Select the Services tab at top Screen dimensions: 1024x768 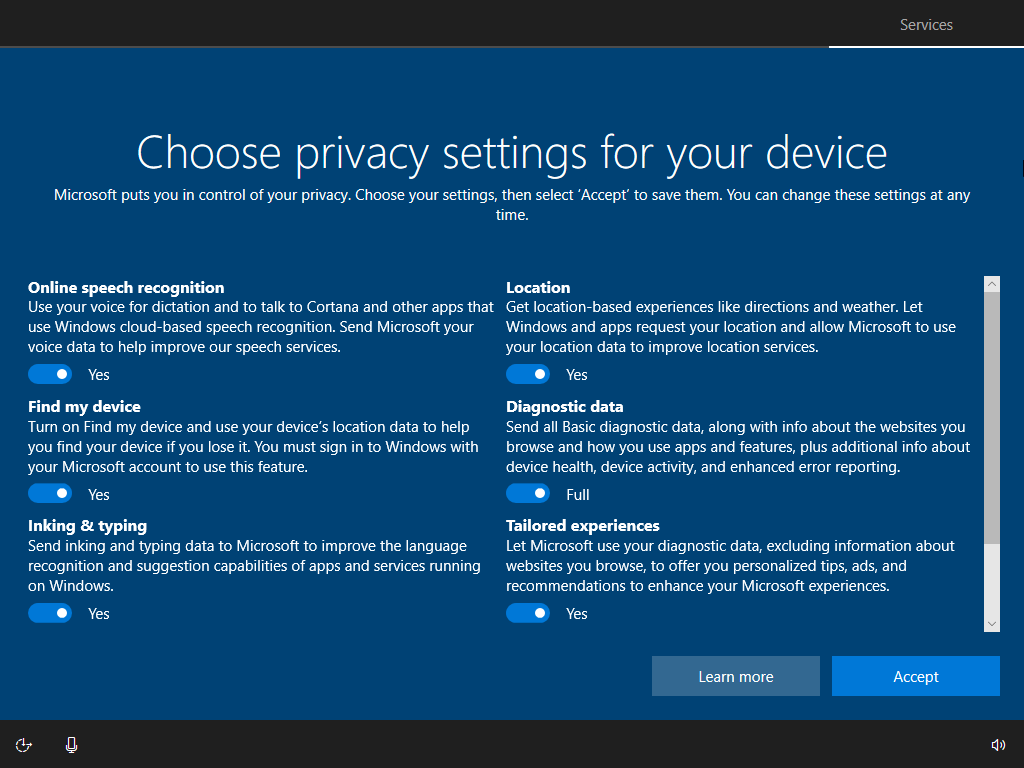coord(926,25)
